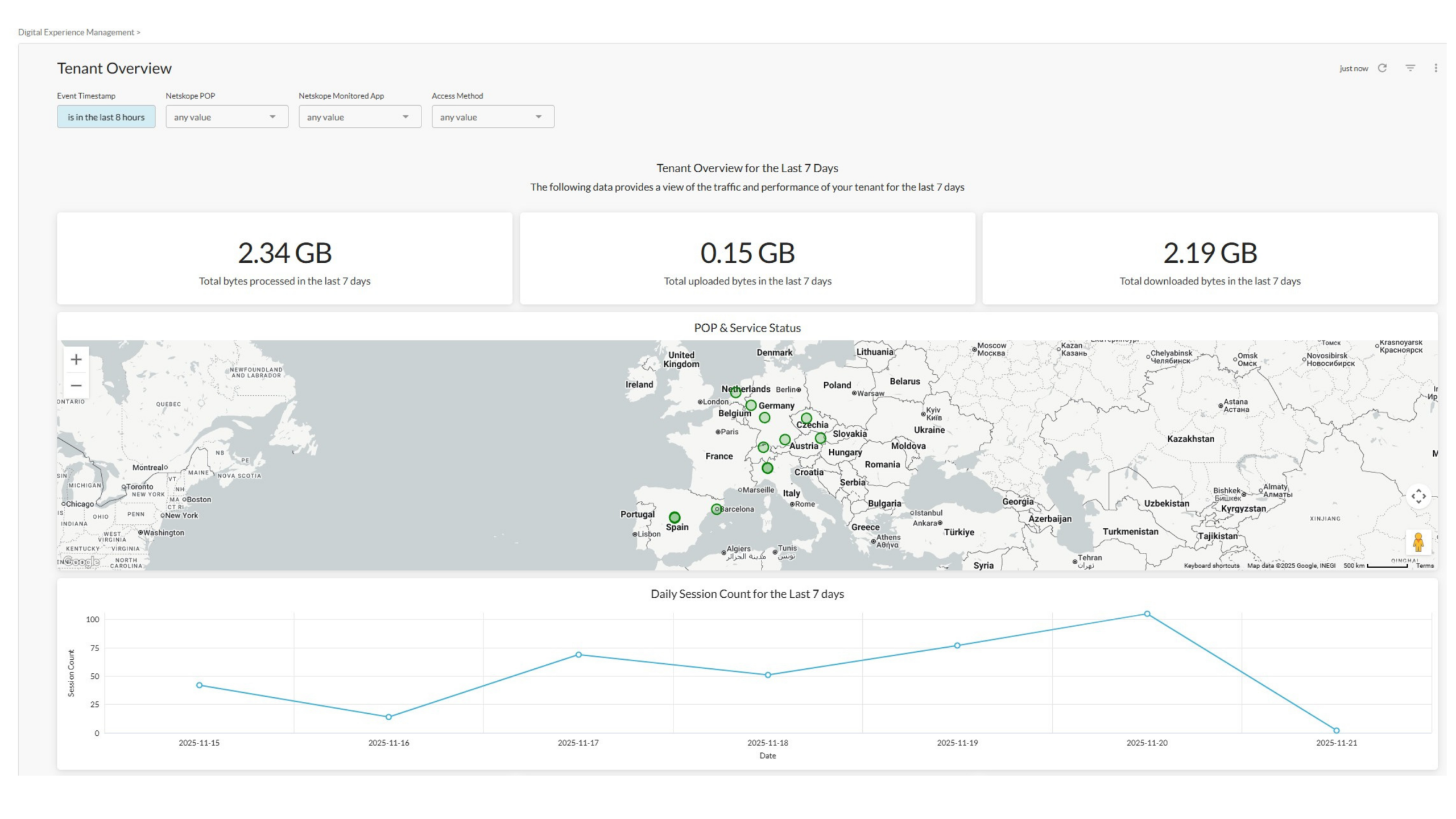Image resolution: width=1456 pixels, height=819 pixels.
Task: Open map Keyboard shortcuts link
Action: pyautogui.click(x=1211, y=565)
